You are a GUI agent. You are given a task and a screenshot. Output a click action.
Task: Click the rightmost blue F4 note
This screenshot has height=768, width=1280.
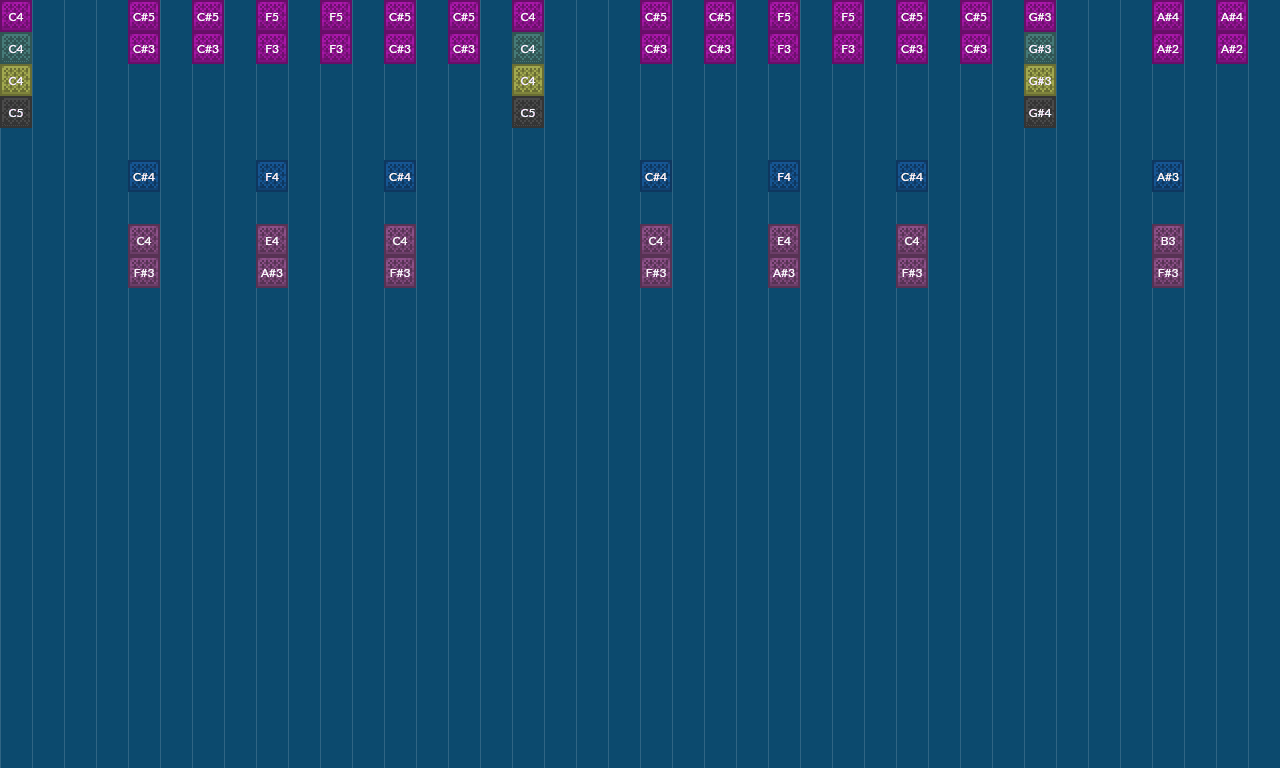784,177
